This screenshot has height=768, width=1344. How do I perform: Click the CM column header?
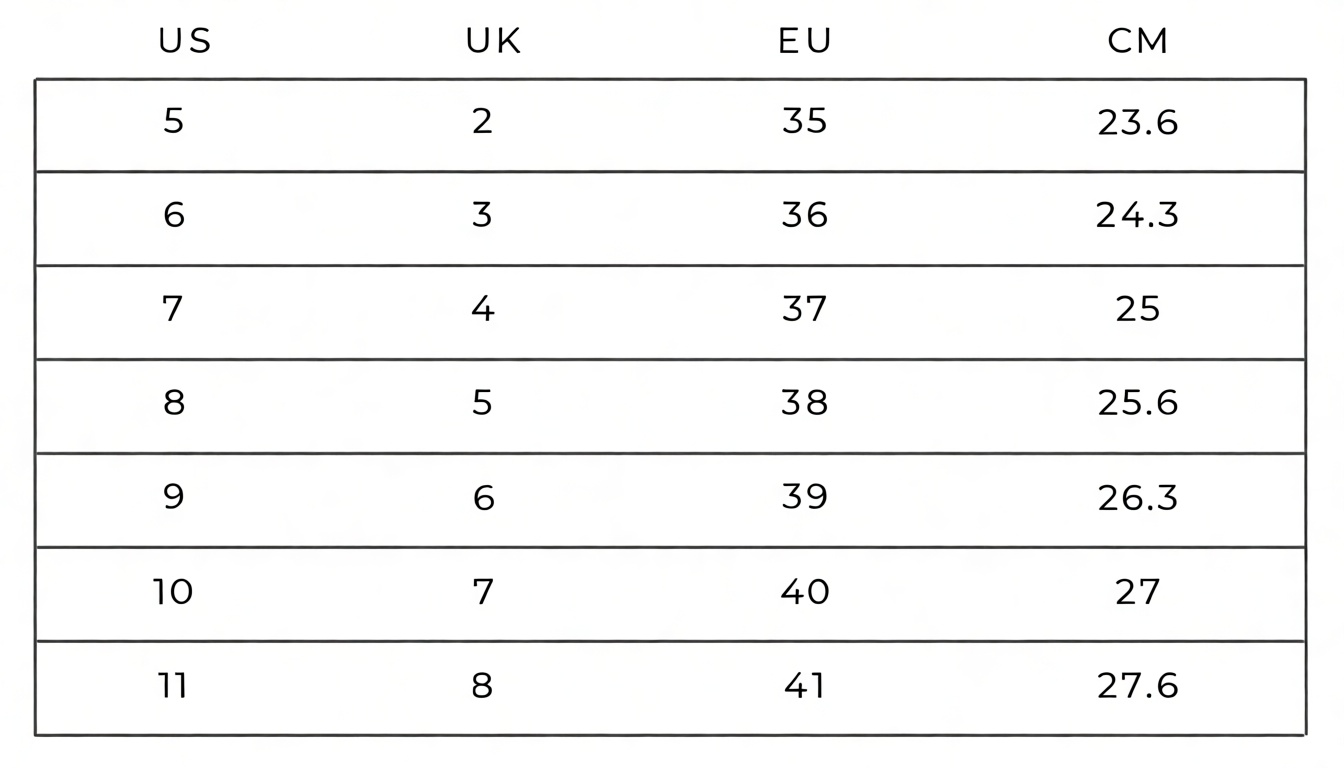coord(1138,41)
